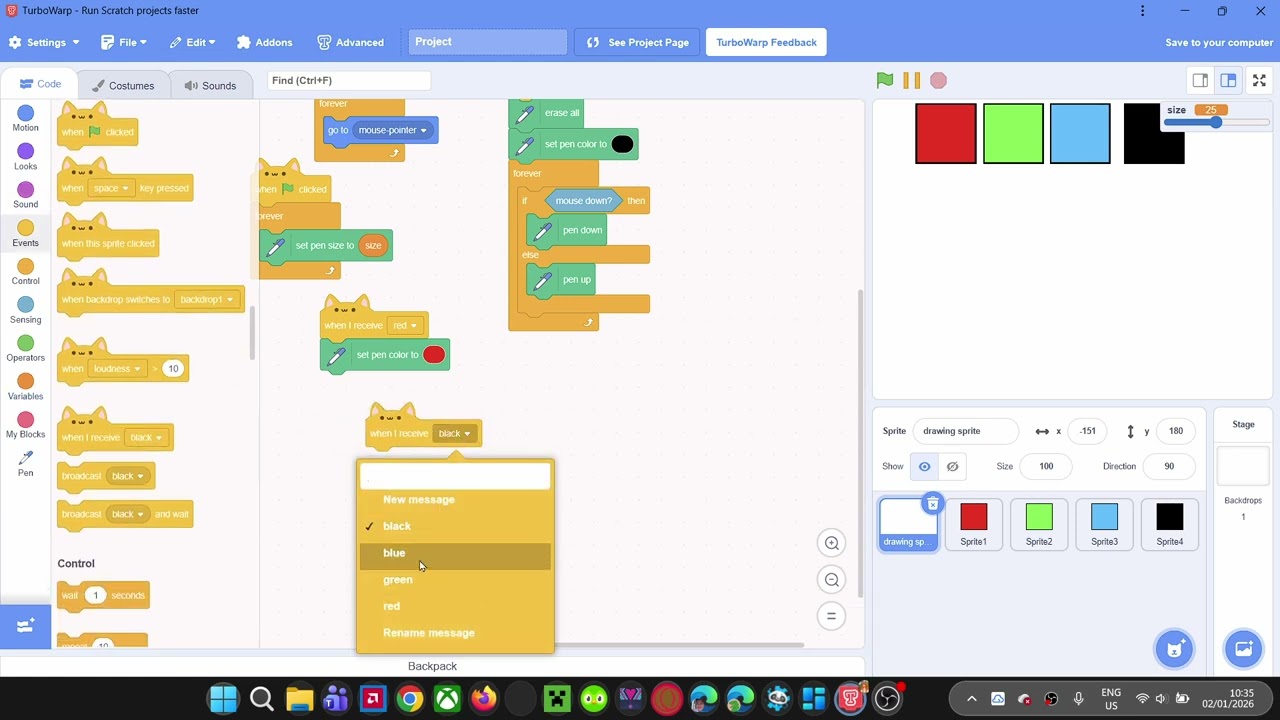Screen dimensions: 1280x720
Task: Enter full screen stage mode
Action: (1259, 80)
